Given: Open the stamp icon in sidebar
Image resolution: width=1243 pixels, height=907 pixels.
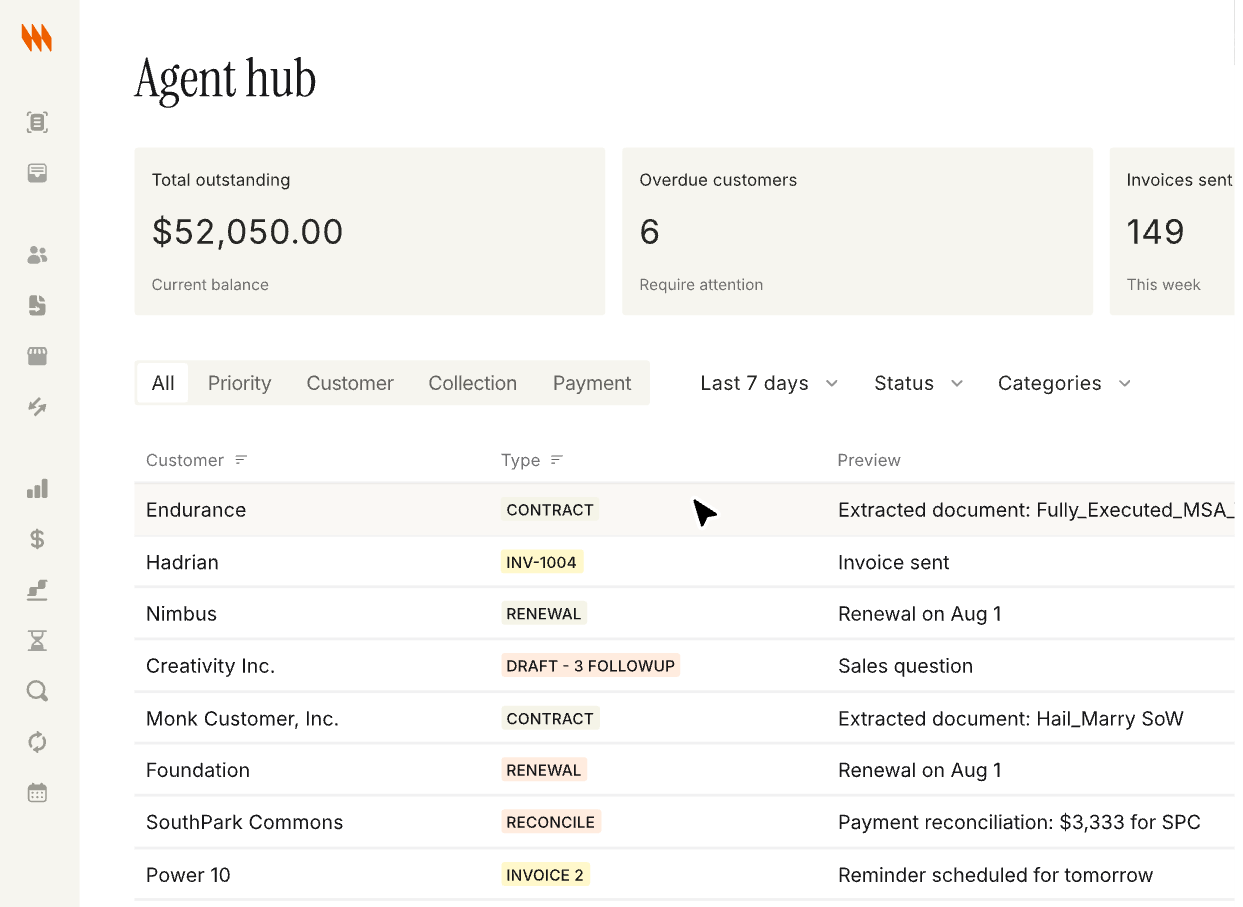Looking at the screenshot, I should pyautogui.click(x=37, y=590).
